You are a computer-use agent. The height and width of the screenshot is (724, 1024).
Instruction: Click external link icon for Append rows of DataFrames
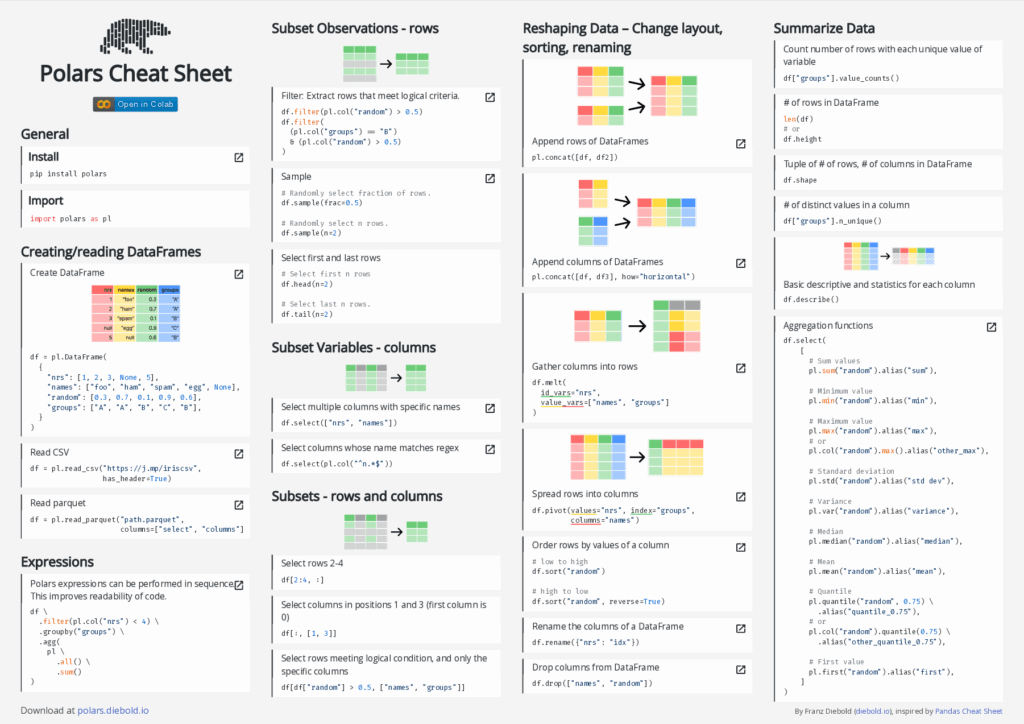[740, 144]
